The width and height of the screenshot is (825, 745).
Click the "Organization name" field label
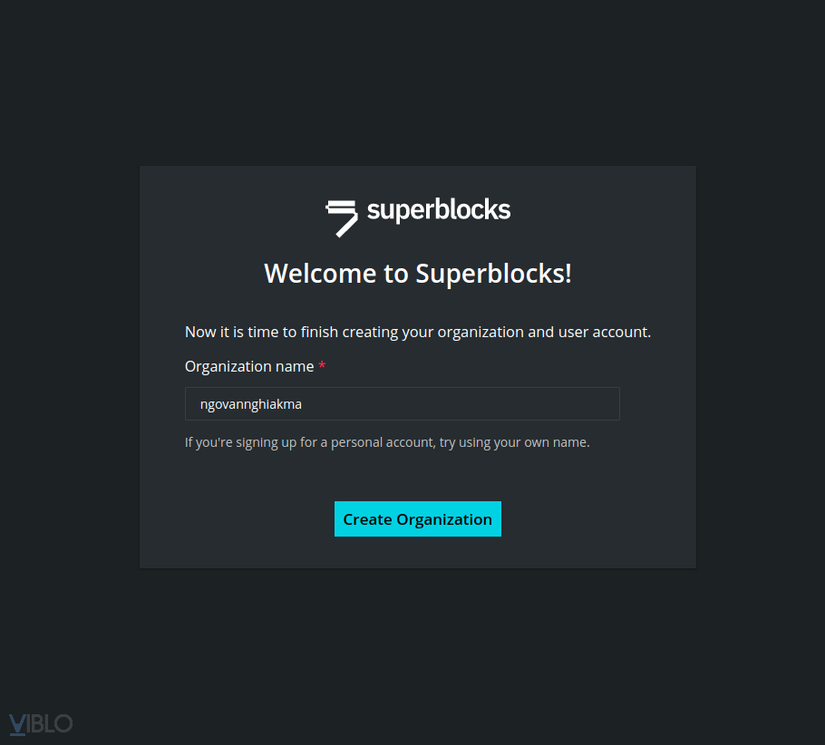coord(249,367)
